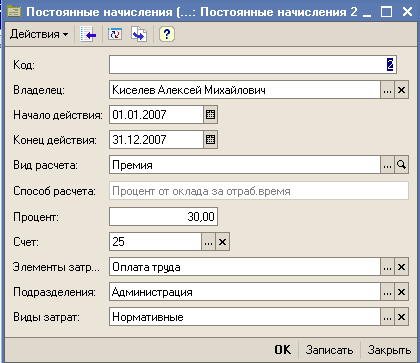Click Виды затрат field with Нормативные
This screenshot has width=420, height=363.
point(245,317)
